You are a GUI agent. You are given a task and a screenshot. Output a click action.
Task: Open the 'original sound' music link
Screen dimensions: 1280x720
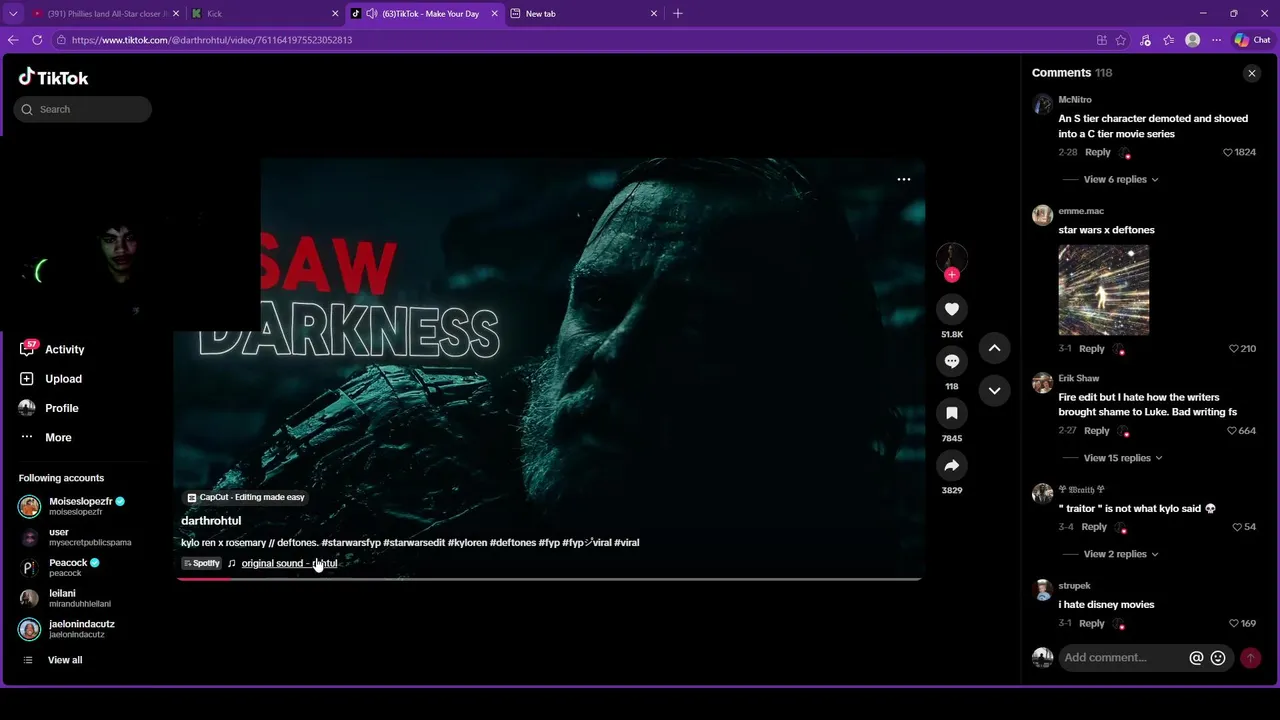[289, 563]
